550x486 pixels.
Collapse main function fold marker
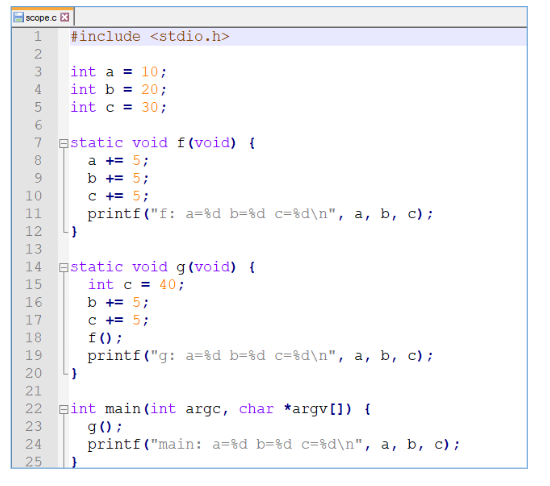click(63, 410)
